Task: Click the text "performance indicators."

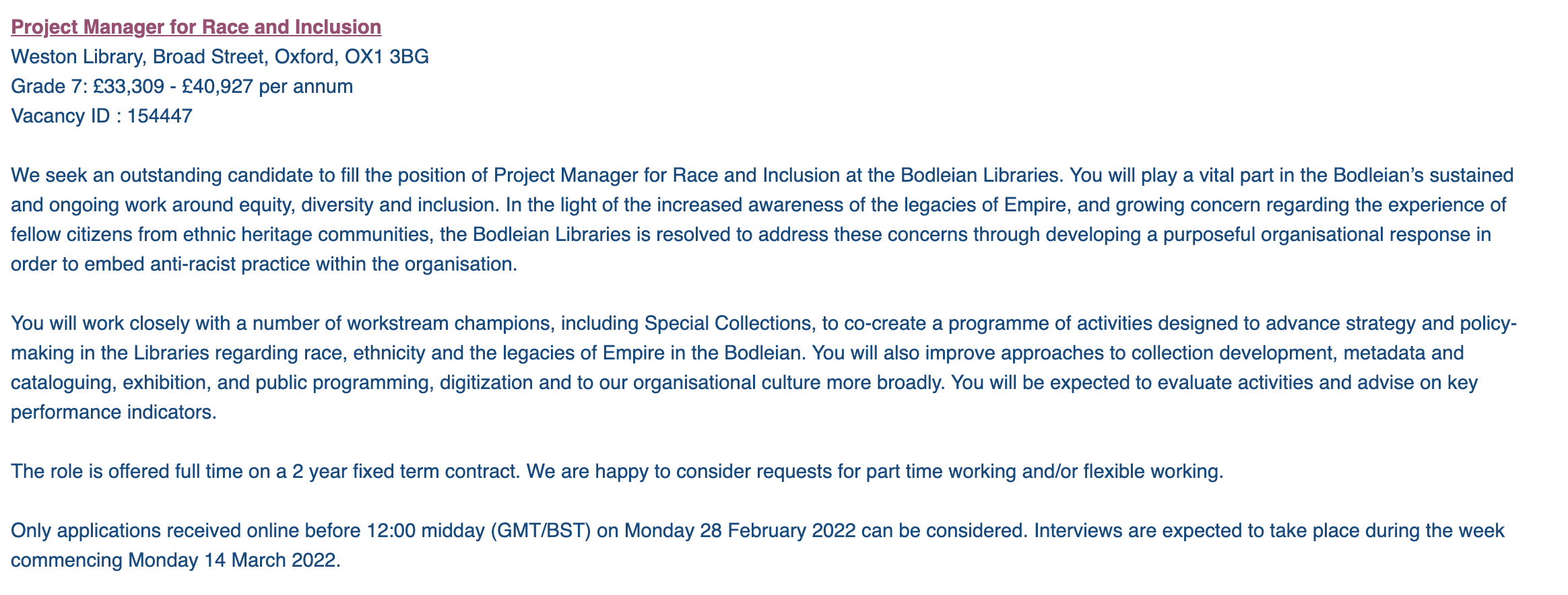Action: pos(114,412)
